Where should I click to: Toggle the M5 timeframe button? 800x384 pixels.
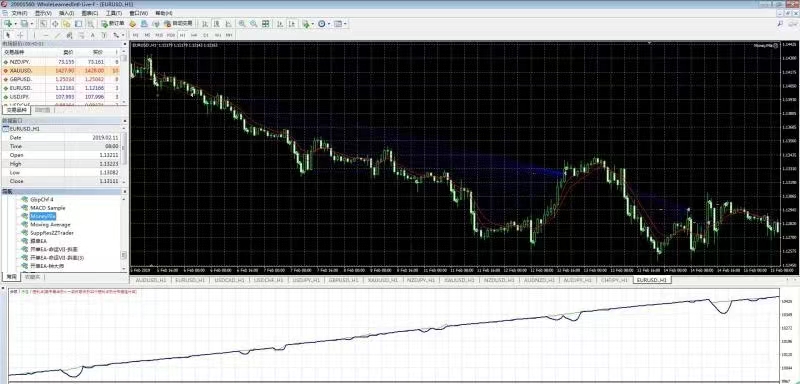point(147,35)
